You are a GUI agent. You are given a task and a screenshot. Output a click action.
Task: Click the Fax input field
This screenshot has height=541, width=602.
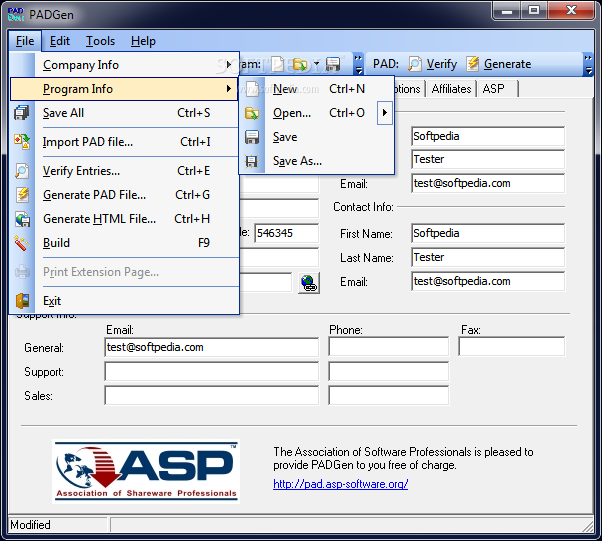(512, 347)
